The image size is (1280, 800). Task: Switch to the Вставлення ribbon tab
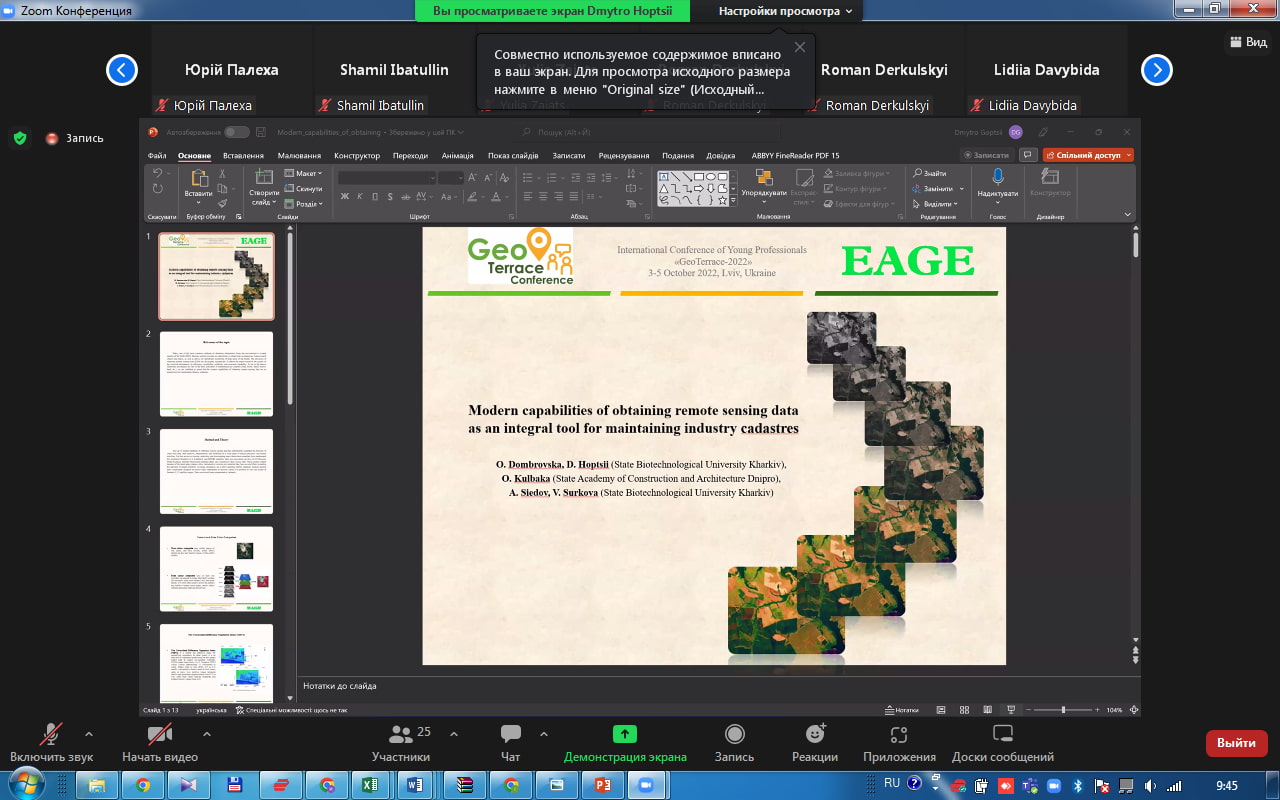(x=243, y=156)
